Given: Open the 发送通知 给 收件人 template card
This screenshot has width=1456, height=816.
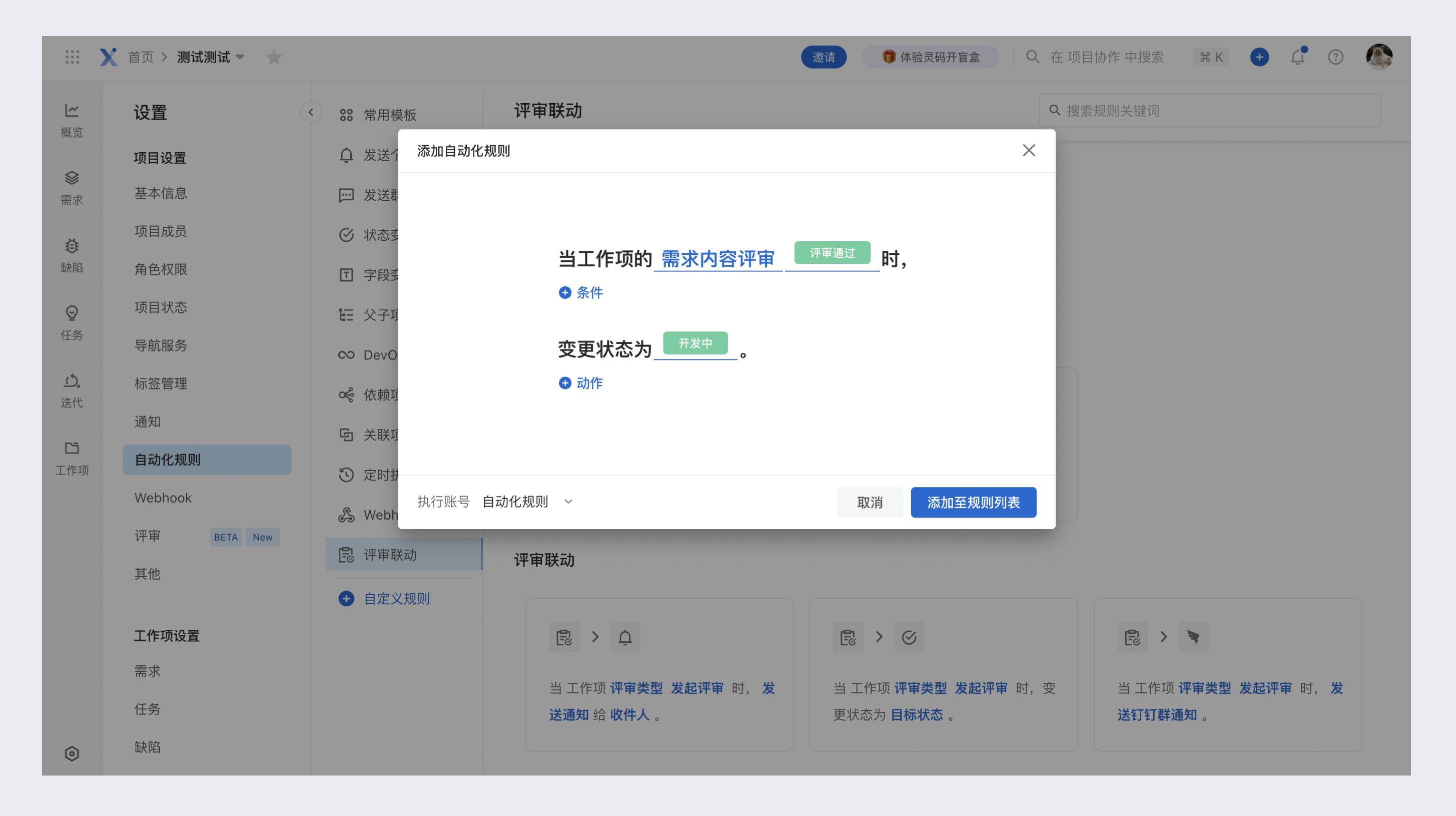Looking at the screenshot, I should 659,675.
